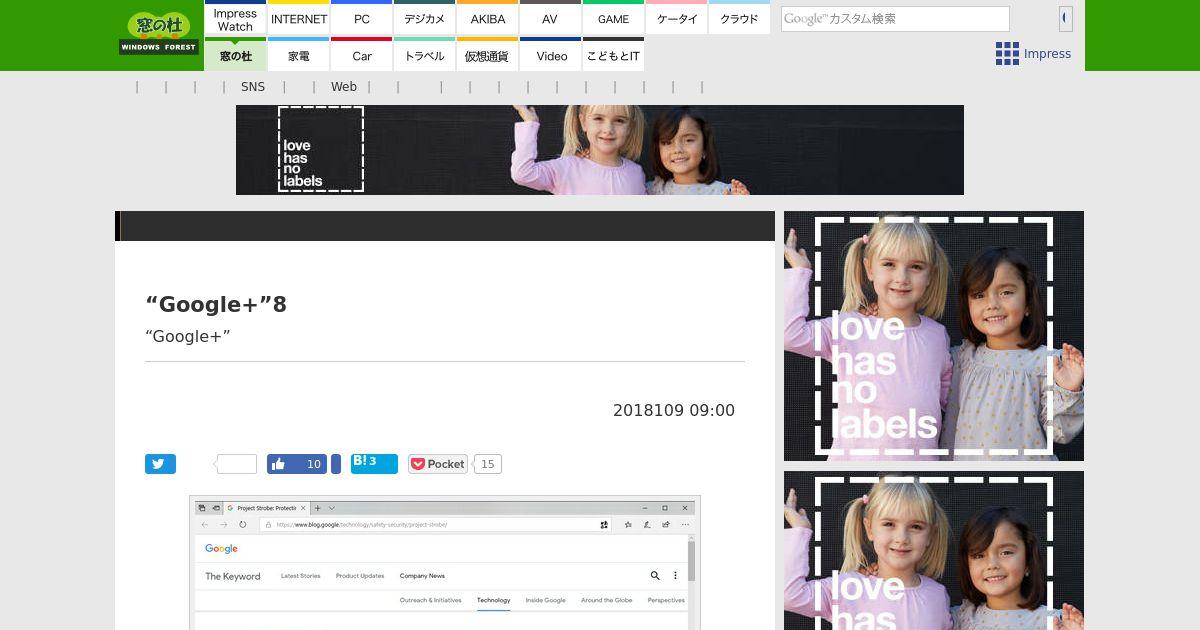Click the article date 09:00 text
The height and width of the screenshot is (630, 1200).
coord(674,411)
